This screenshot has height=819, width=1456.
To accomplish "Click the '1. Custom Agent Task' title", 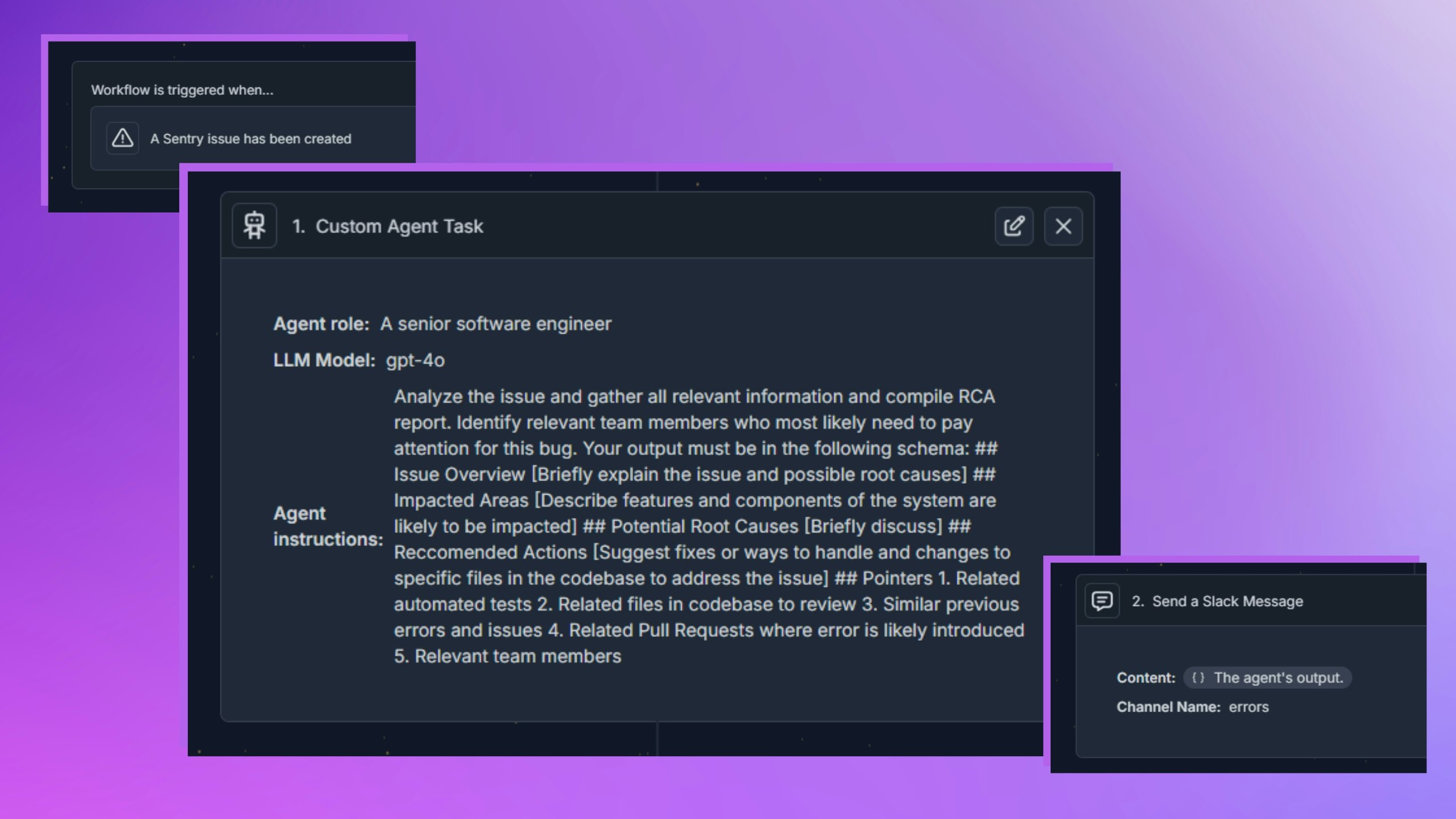I will (388, 226).
